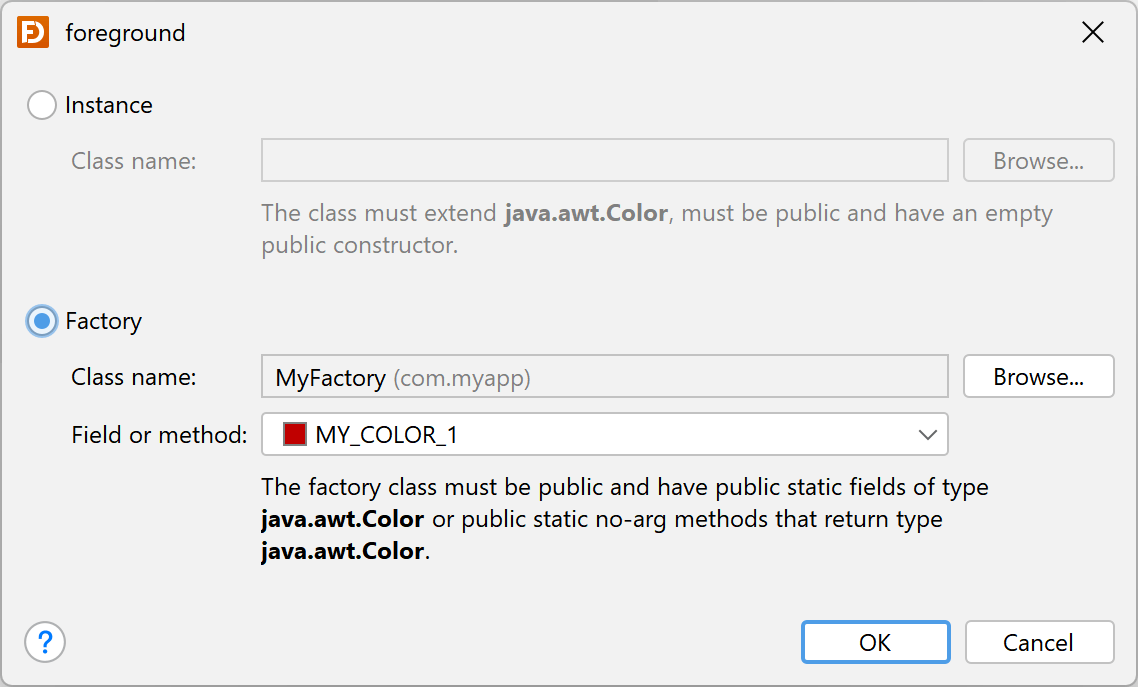Close the foreground dialog with X

1092,33
